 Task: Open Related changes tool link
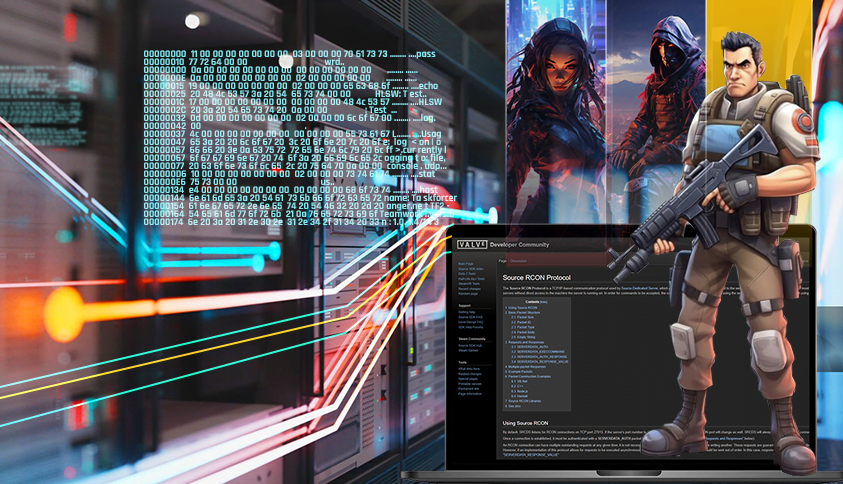pos(470,374)
